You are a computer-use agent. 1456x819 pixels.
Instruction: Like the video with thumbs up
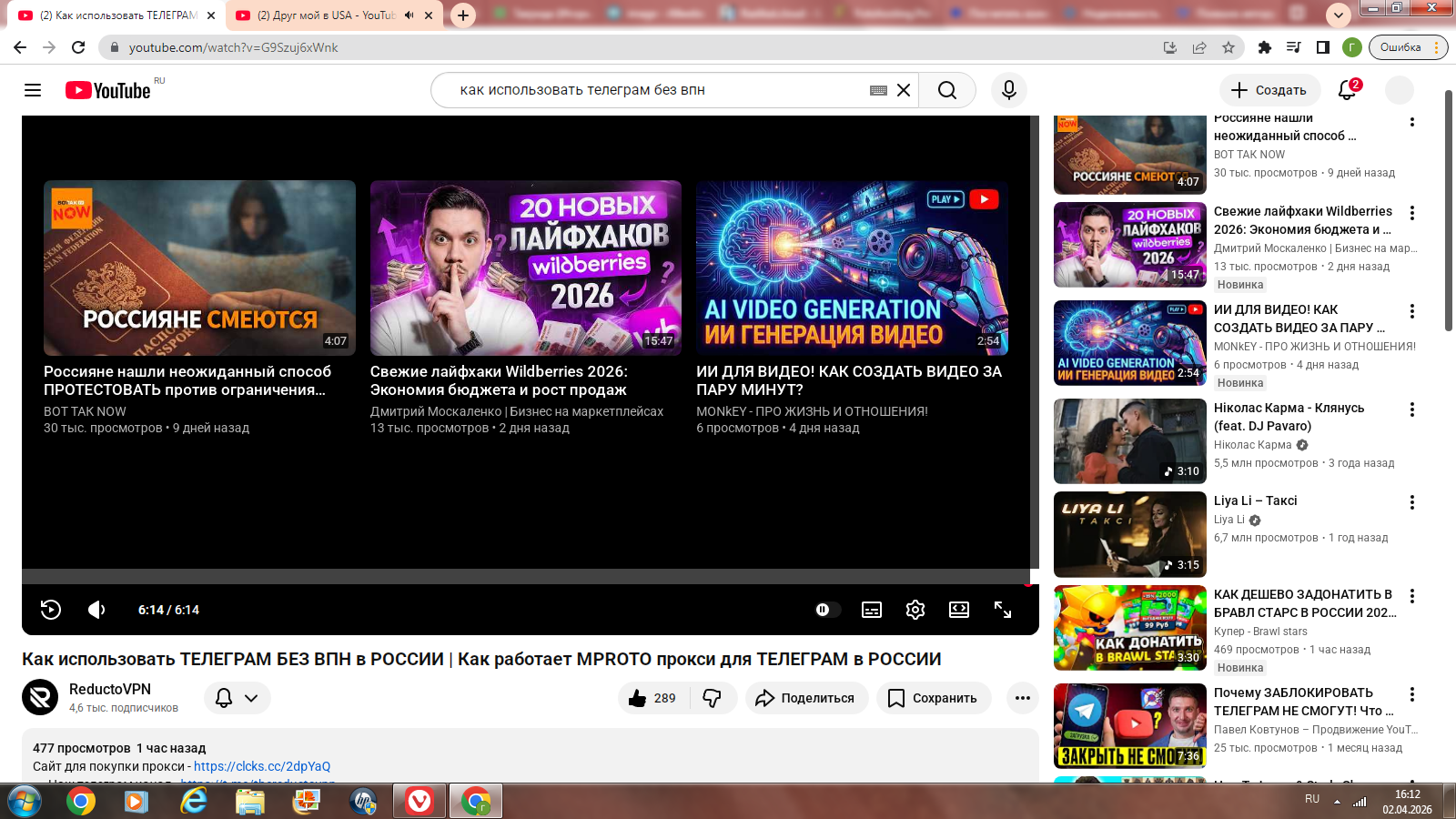pos(654,698)
